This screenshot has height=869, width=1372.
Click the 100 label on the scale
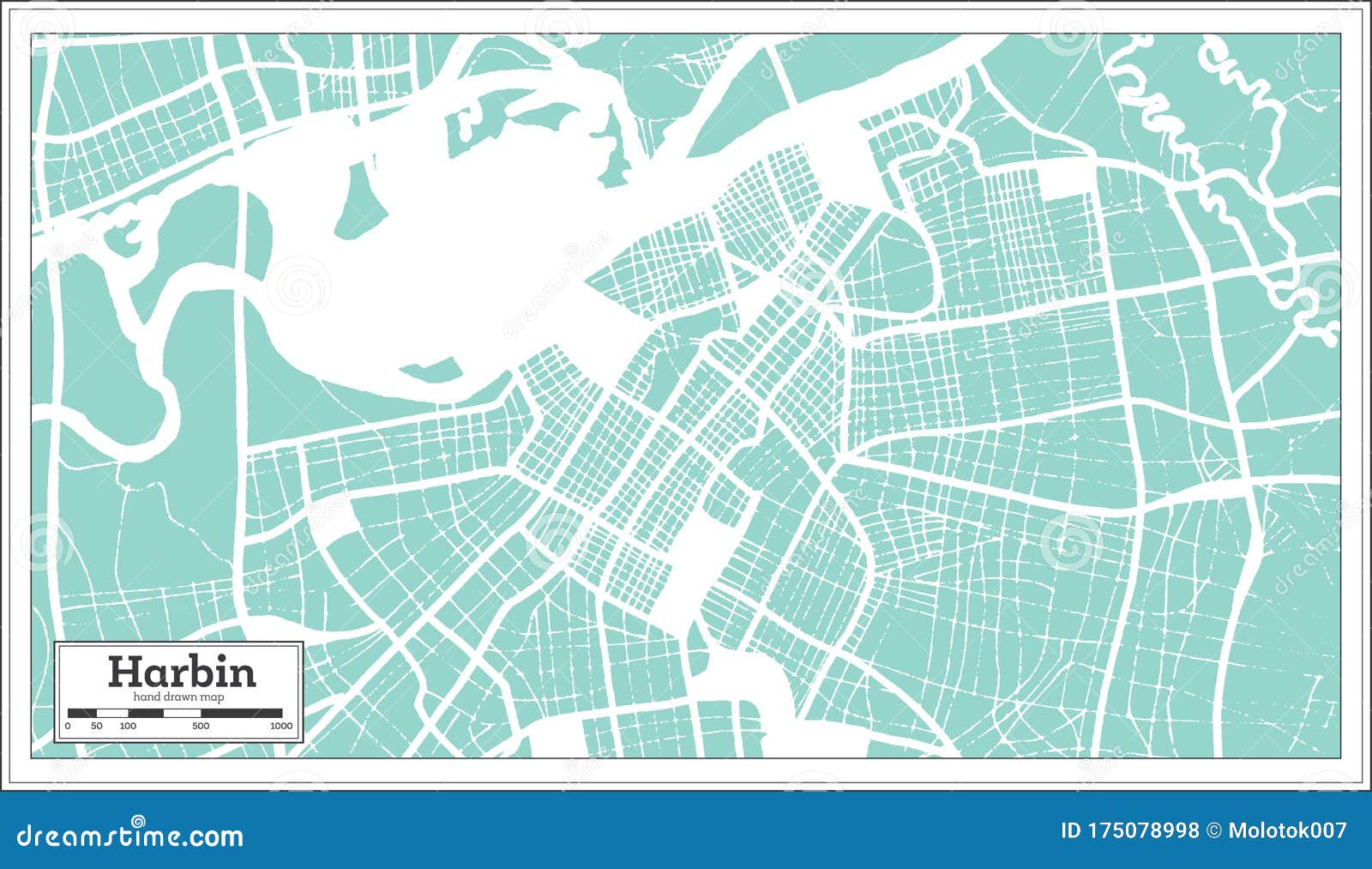(127, 725)
